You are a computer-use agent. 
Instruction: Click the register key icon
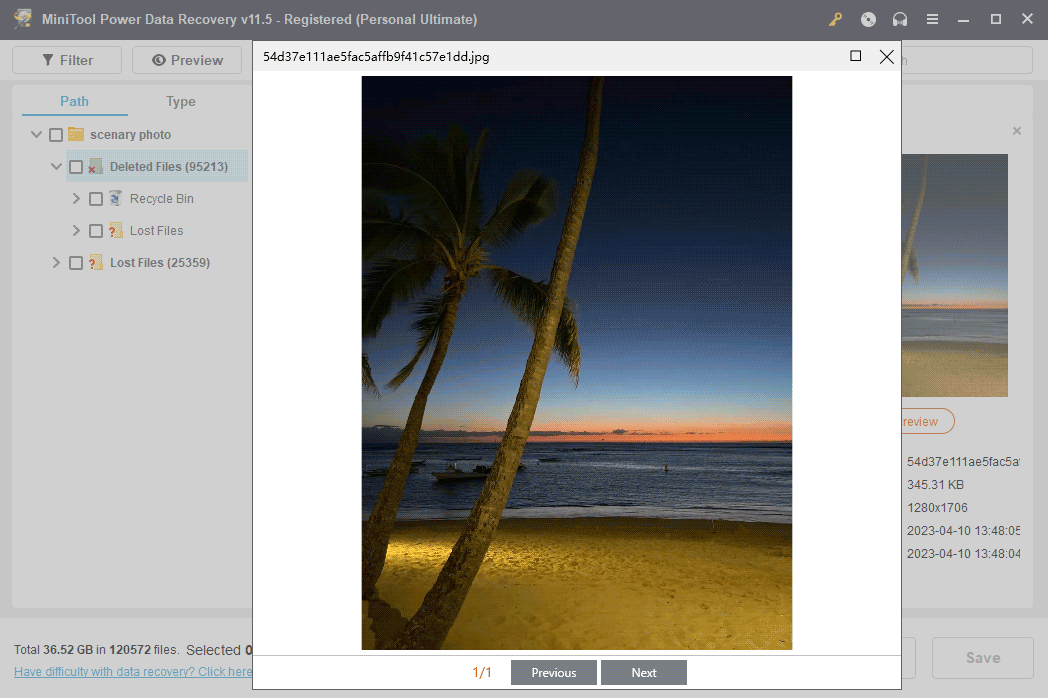836,19
